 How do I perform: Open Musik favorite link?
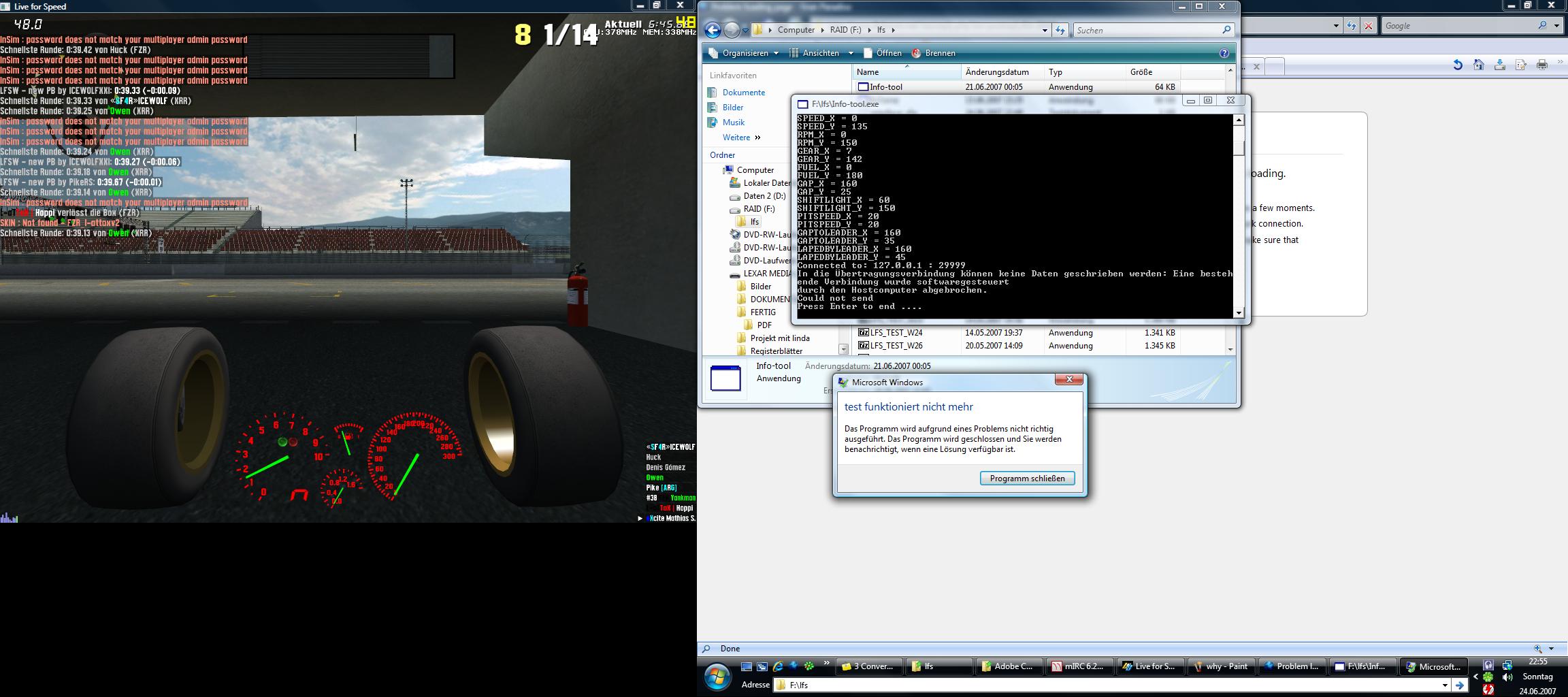pos(734,123)
